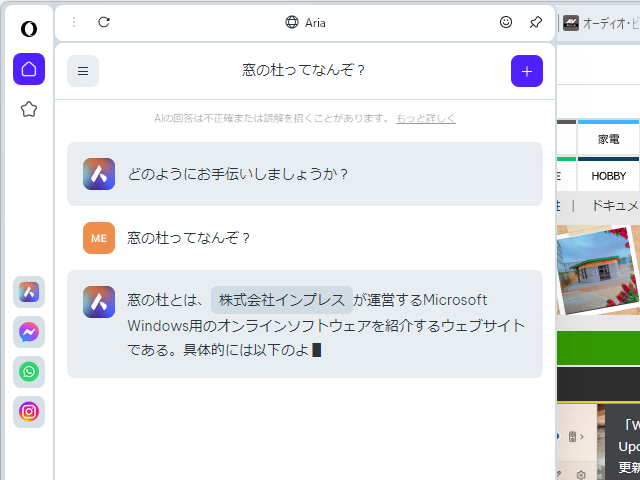
Task: Open the bookmarks star icon in sidebar
Action: [x=29, y=109]
